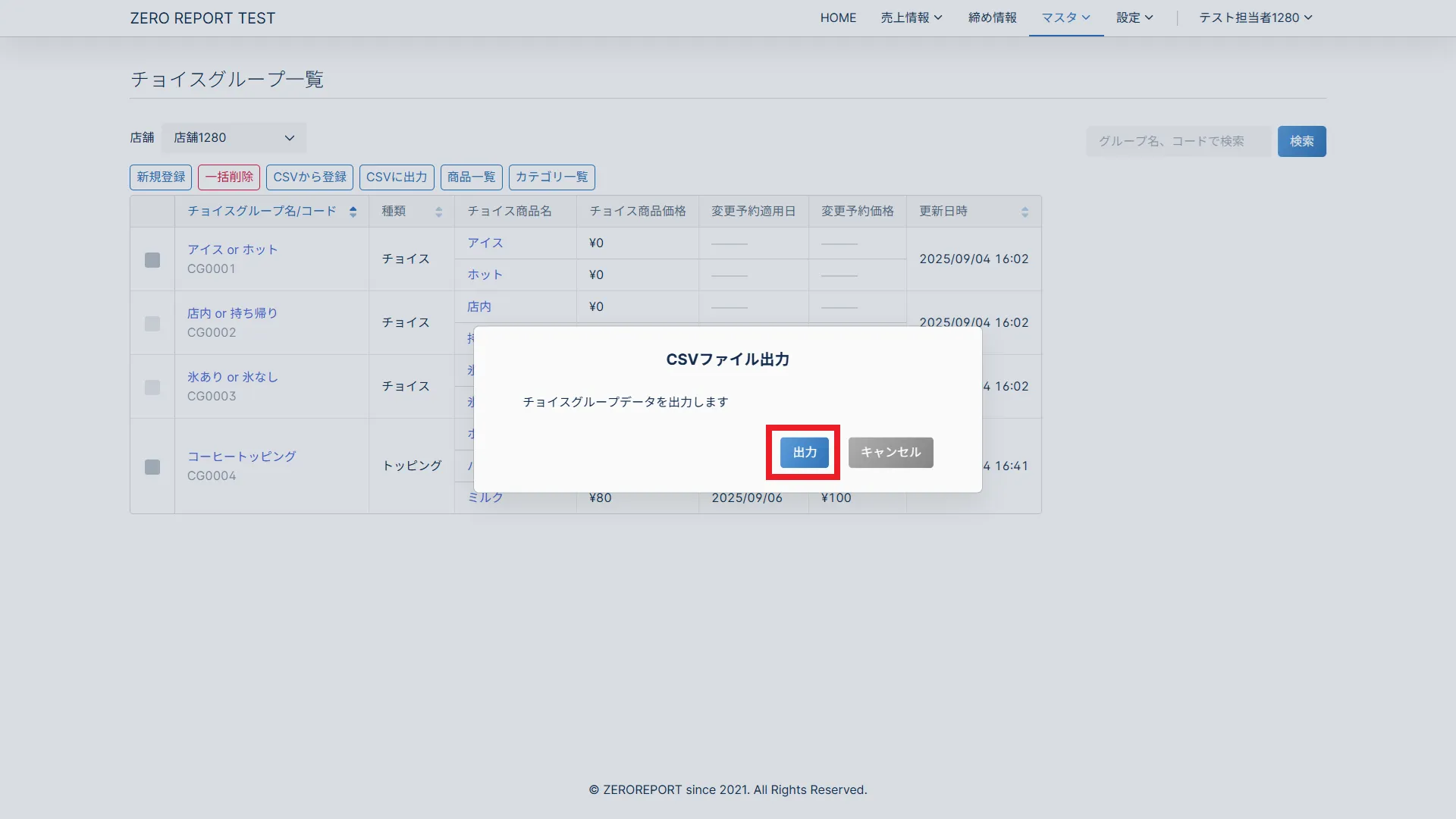Click the ZERO REPORT TEST logo
Viewport: 1456px width, 819px height.
(202, 18)
